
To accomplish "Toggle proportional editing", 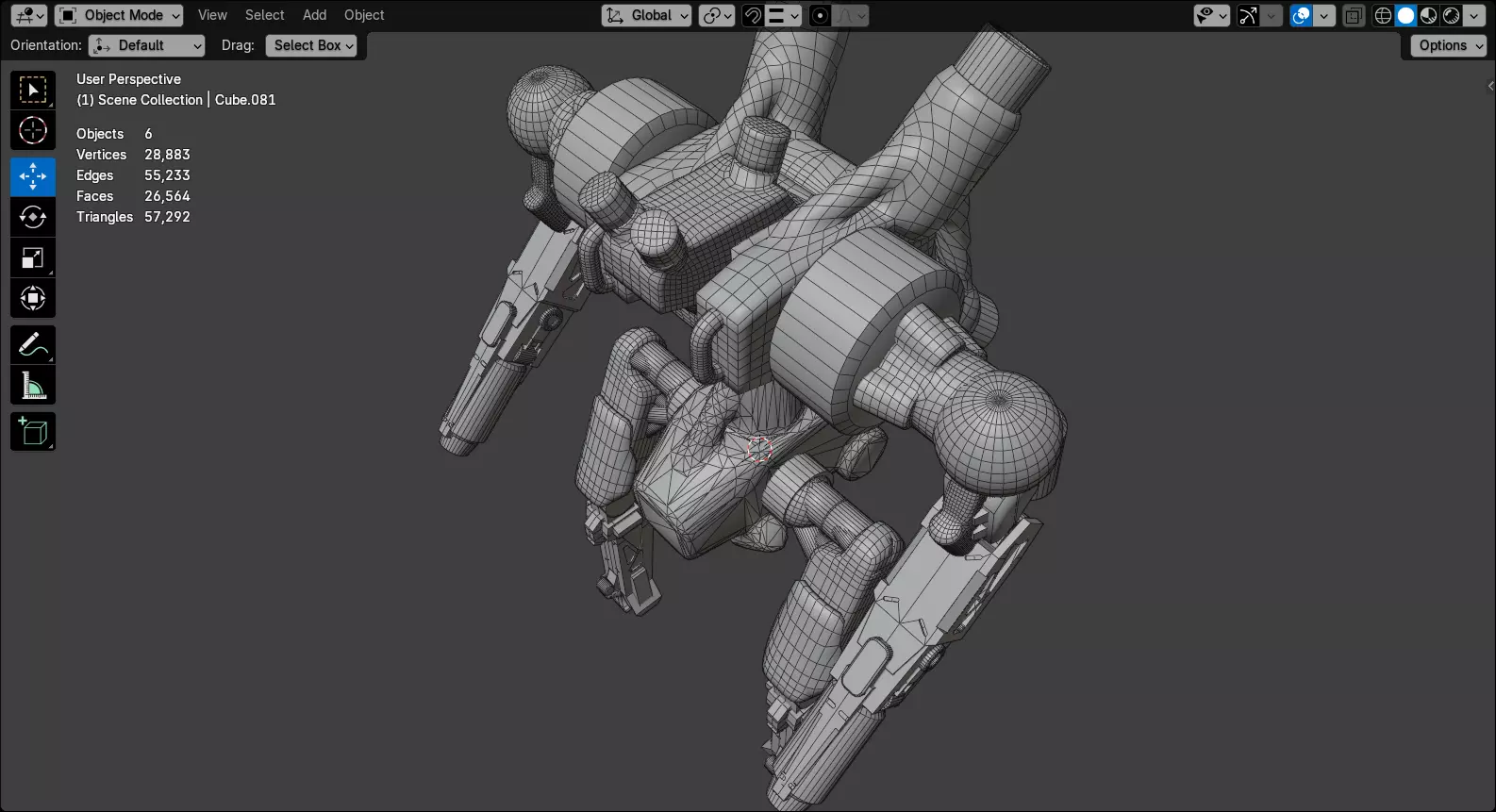I will point(820,15).
